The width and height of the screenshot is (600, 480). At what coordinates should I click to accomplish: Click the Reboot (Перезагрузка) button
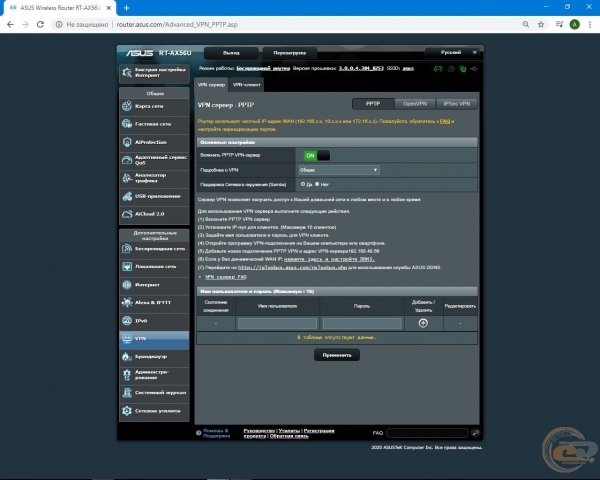click(290, 53)
